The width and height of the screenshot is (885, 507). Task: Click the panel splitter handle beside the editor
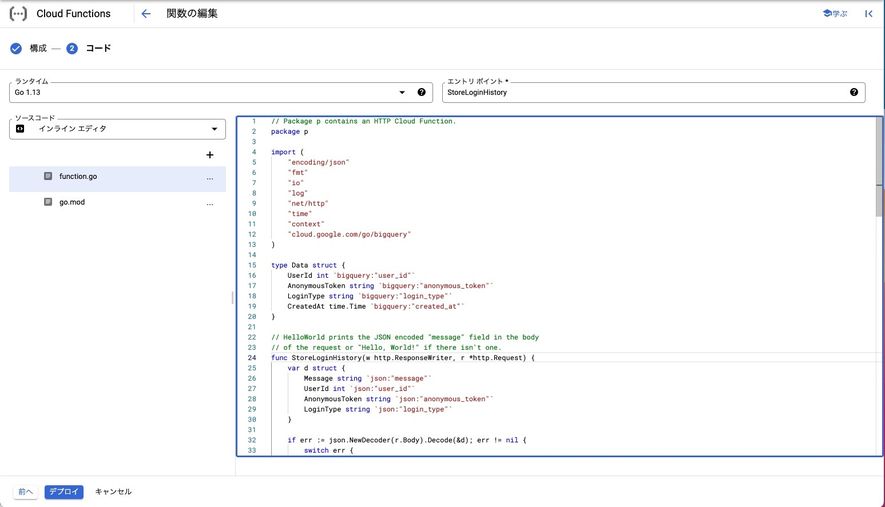233,298
